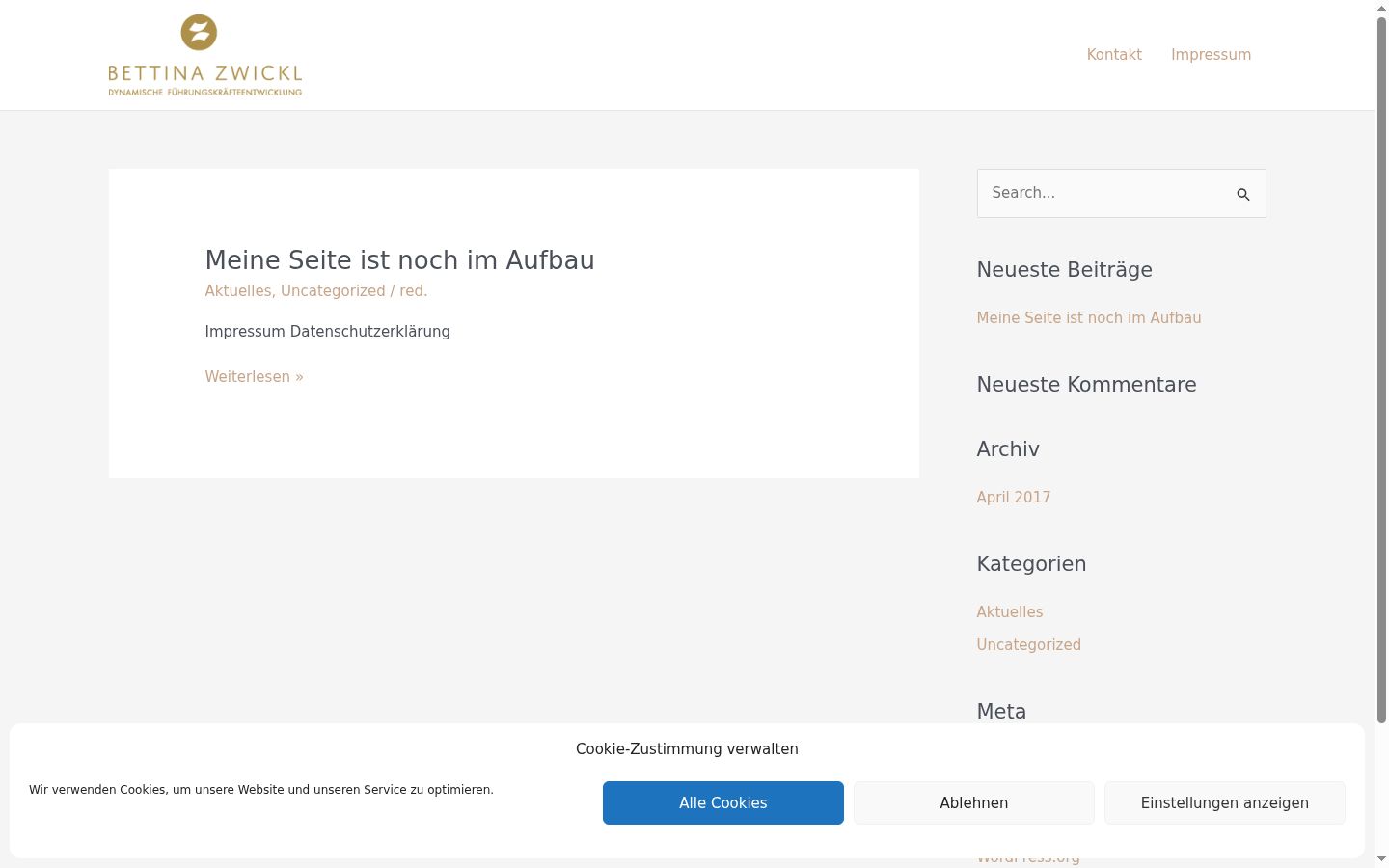
Task: Open the Impressum menu item
Action: 1211,55
